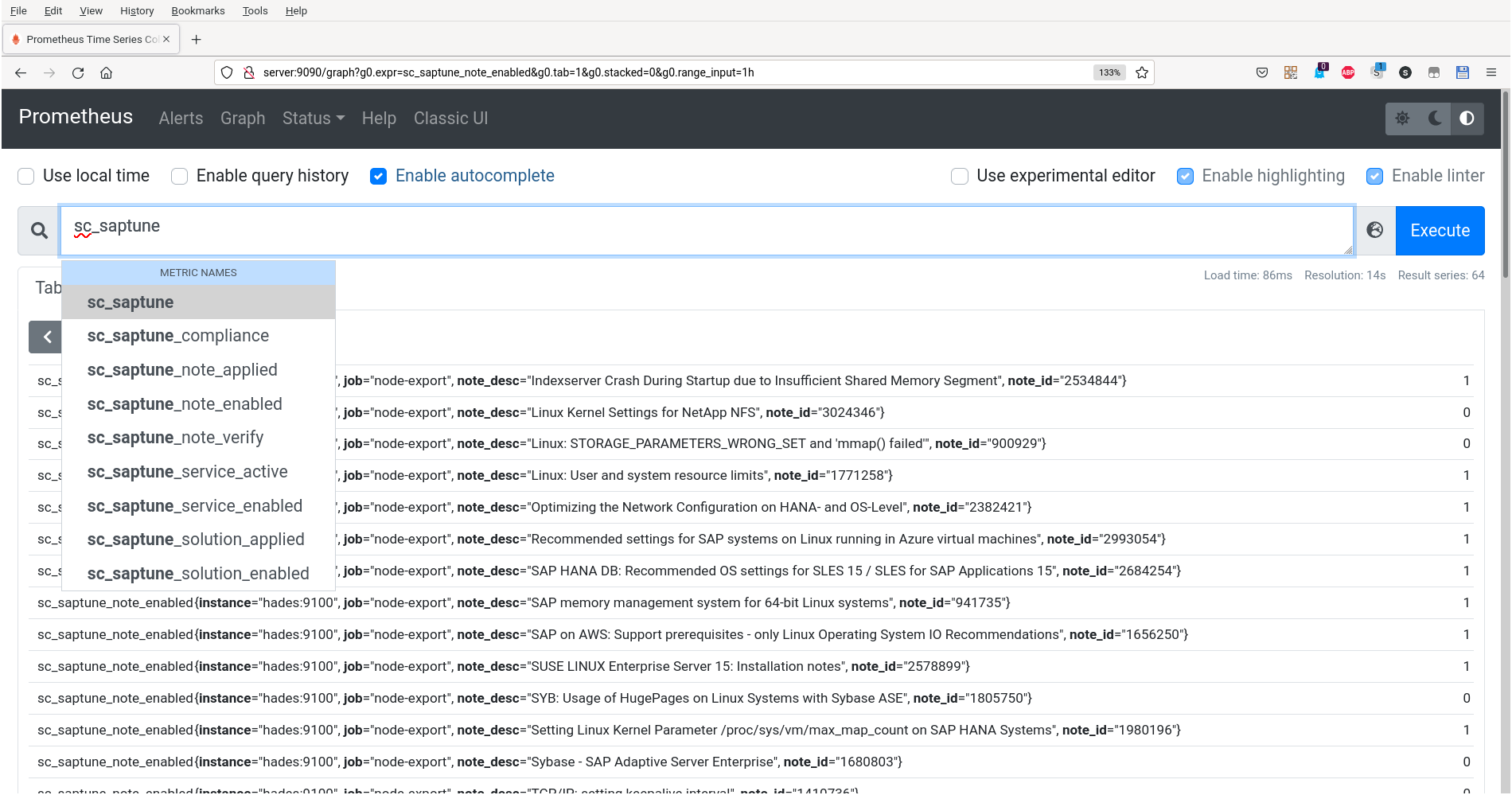Disable the Enable autocomplete checkbox
Screen dimensions: 1512x795
pos(379,176)
